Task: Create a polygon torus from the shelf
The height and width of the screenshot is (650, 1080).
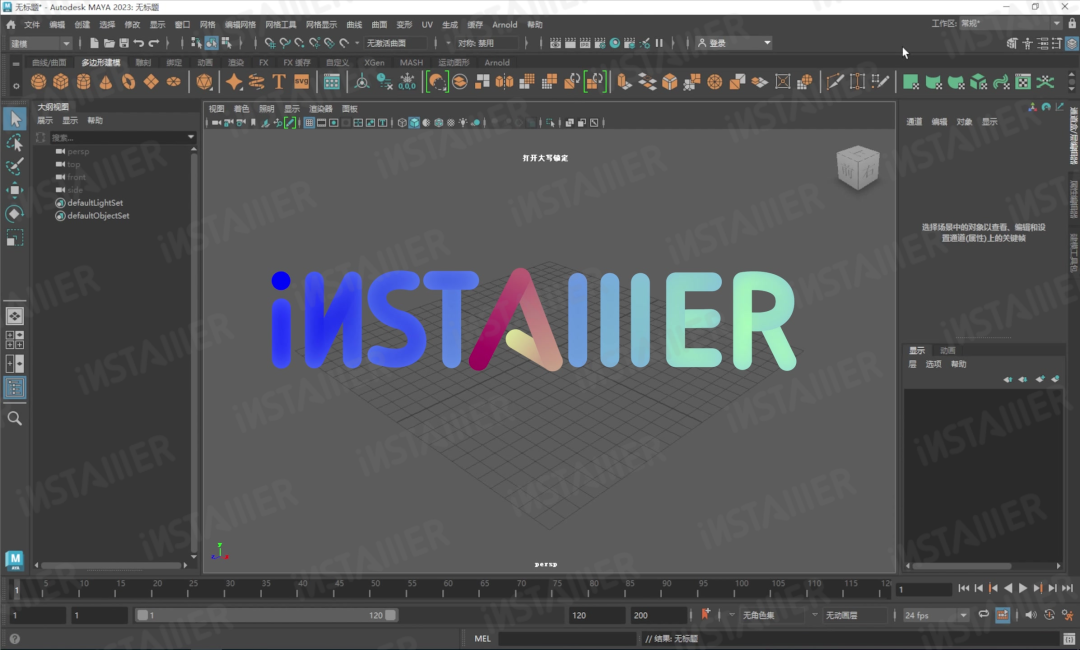Action: [128, 82]
